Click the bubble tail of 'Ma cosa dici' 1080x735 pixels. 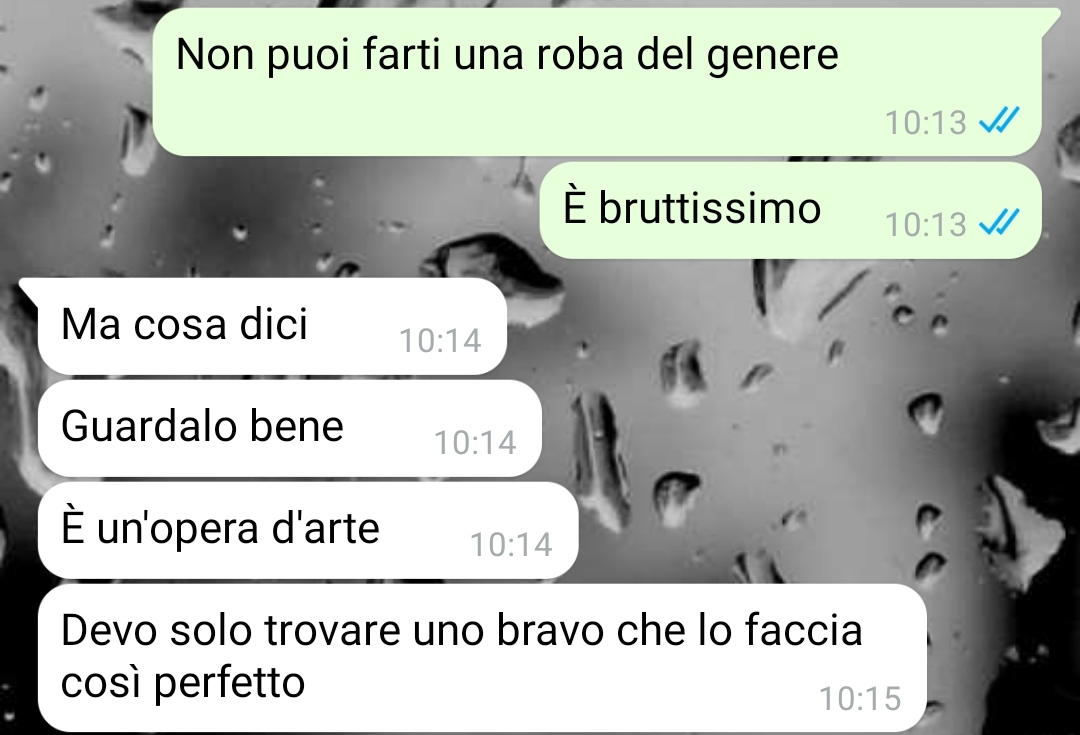click(29, 288)
